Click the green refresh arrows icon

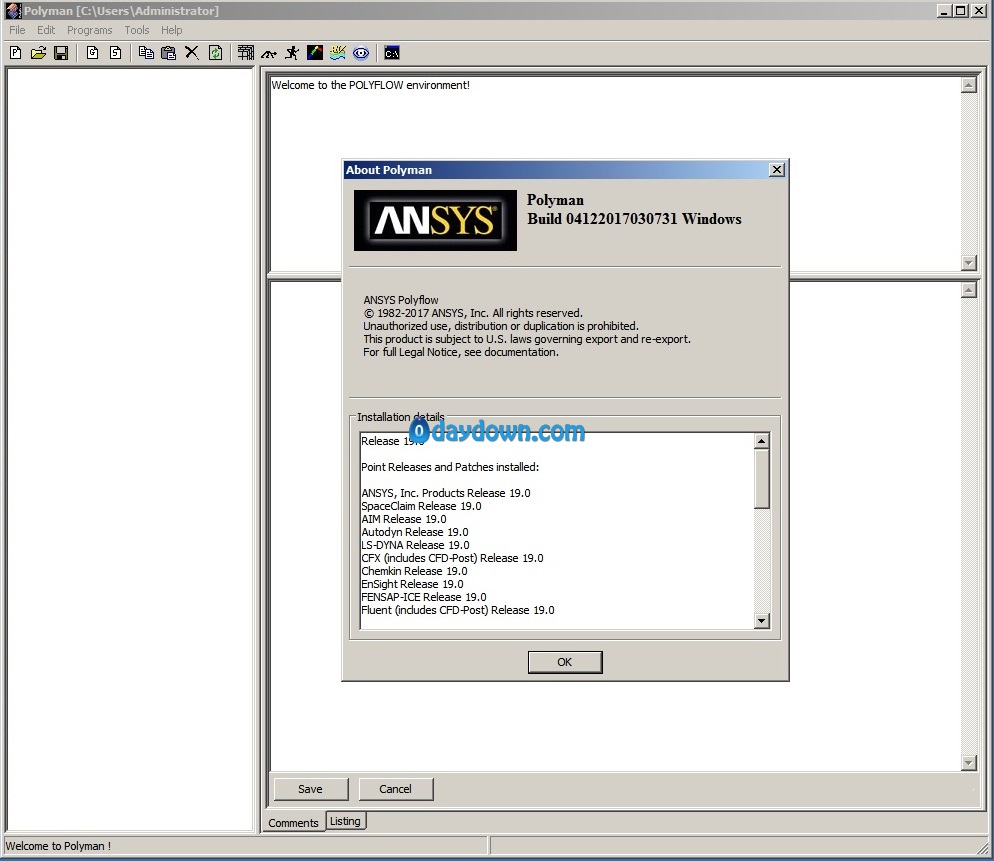216,53
